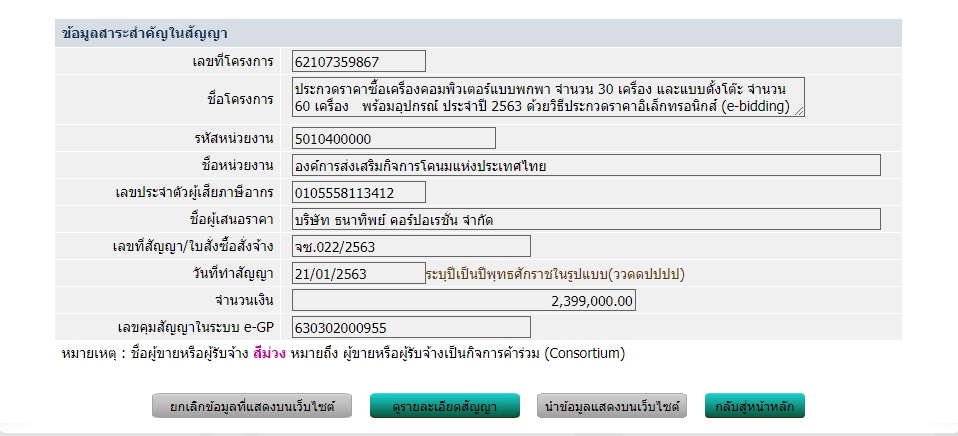
Task: Select bidder name field บริษัท ธนาทิพย์ คอร์ปอเรชั่น
Action: 586,219
